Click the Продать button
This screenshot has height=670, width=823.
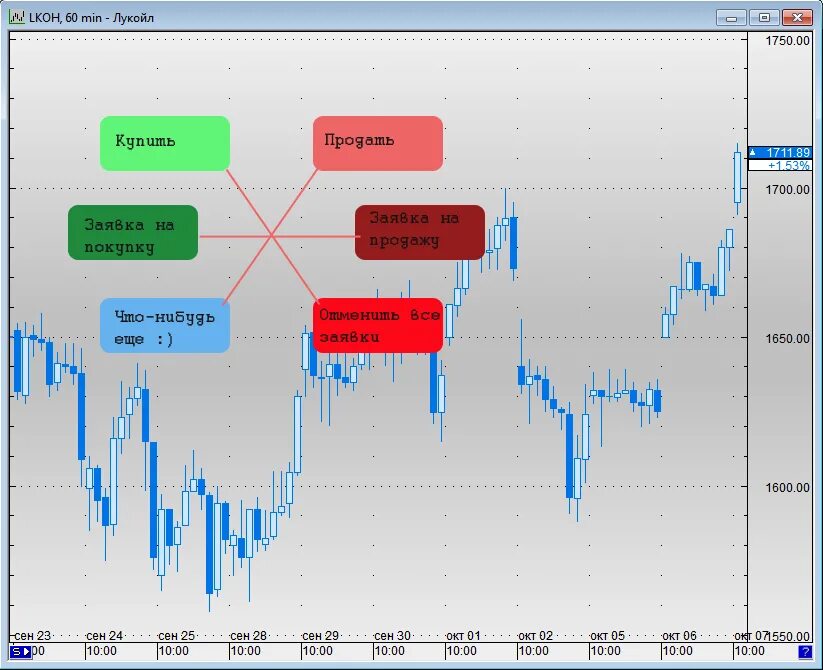[377, 142]
